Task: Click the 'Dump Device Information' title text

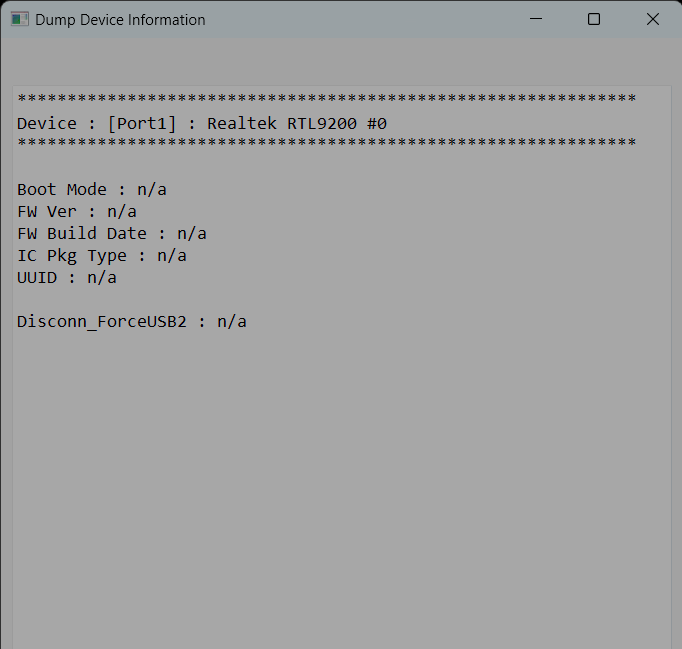Action: [120, 20]
